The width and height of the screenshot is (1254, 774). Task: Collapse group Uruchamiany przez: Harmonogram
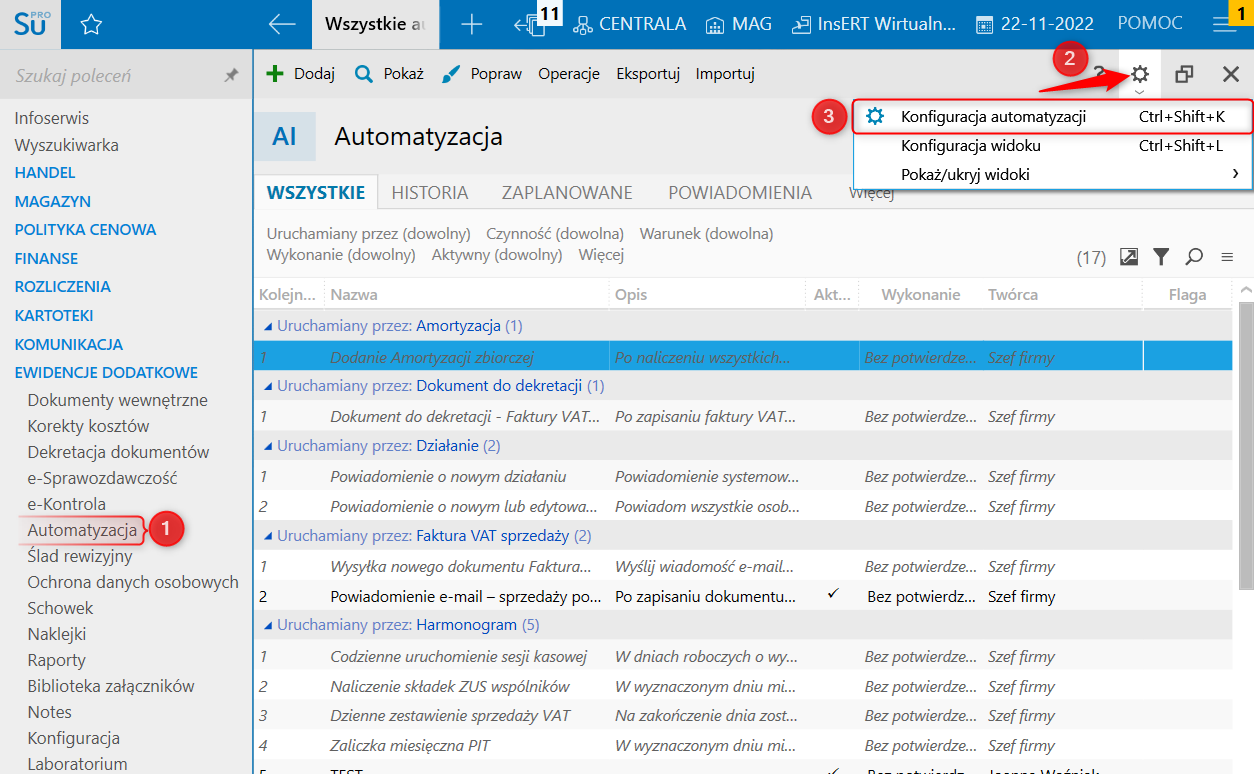pos(268,625)
